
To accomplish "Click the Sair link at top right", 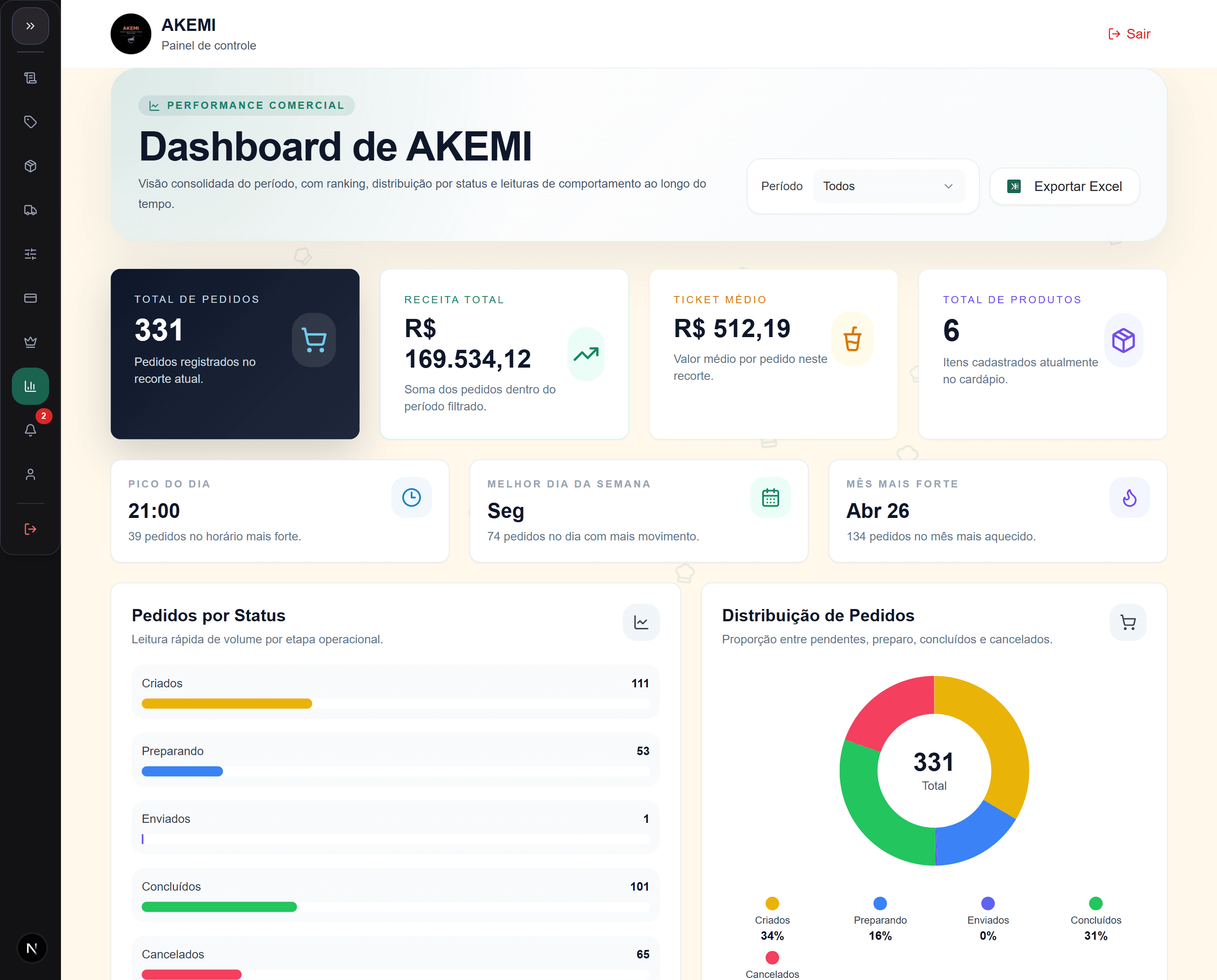I will [x=1129, y=34].
